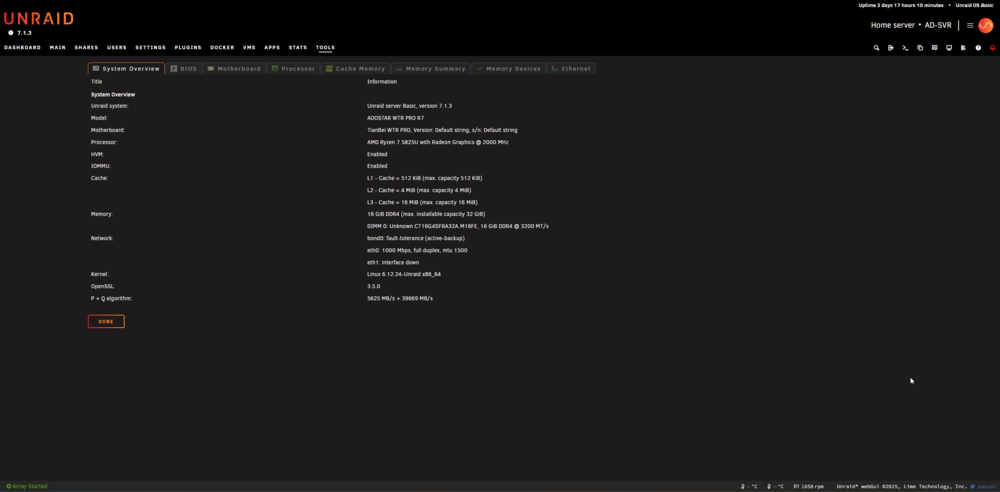
Task: Click the first temperature indicator in footer
Action: tap(749, 486)
